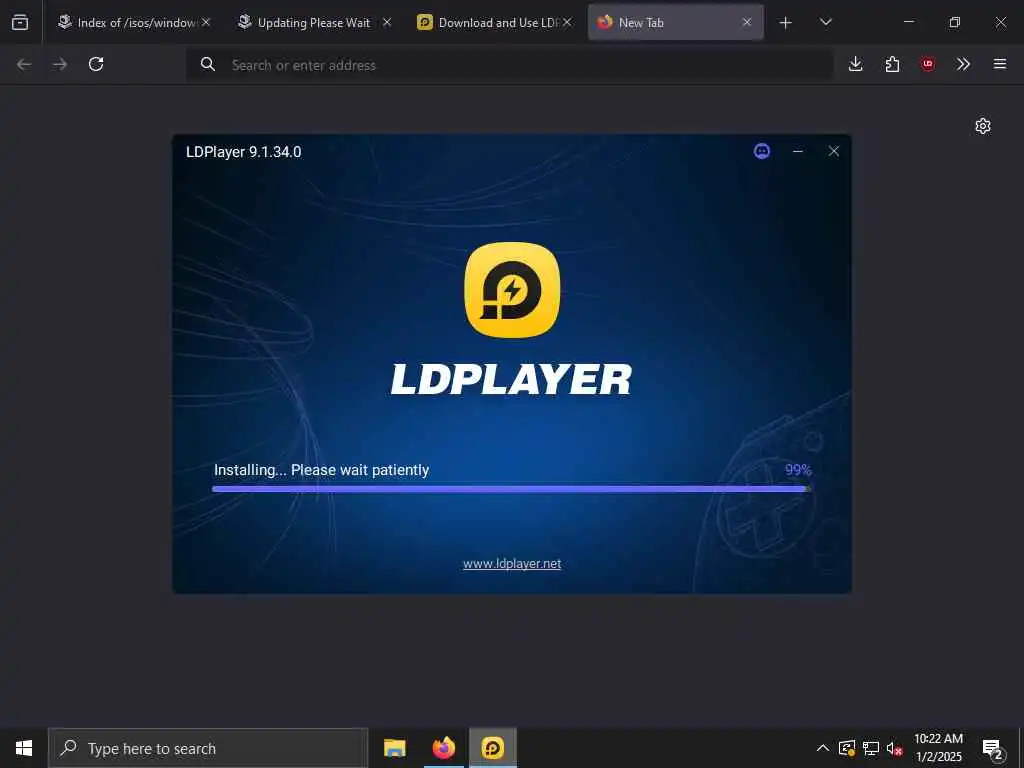Open the Windows Start menu
Screen dimensions: 1024x768
[x=24, y=748]
